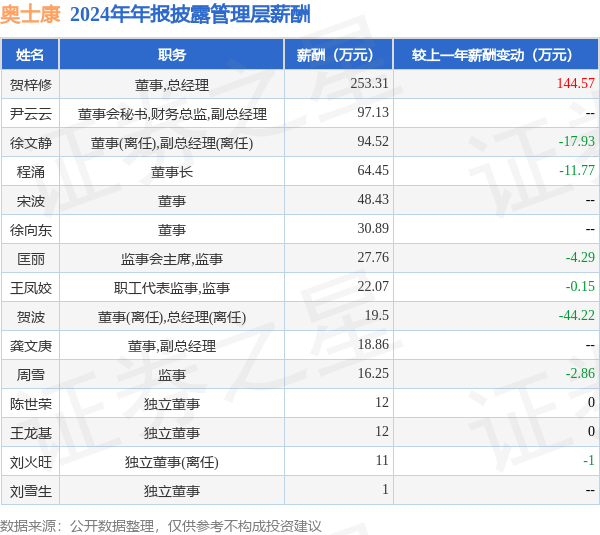
Task: Click the title text 2024年年报披露管理层薪酬
Action: click(190, 15)
